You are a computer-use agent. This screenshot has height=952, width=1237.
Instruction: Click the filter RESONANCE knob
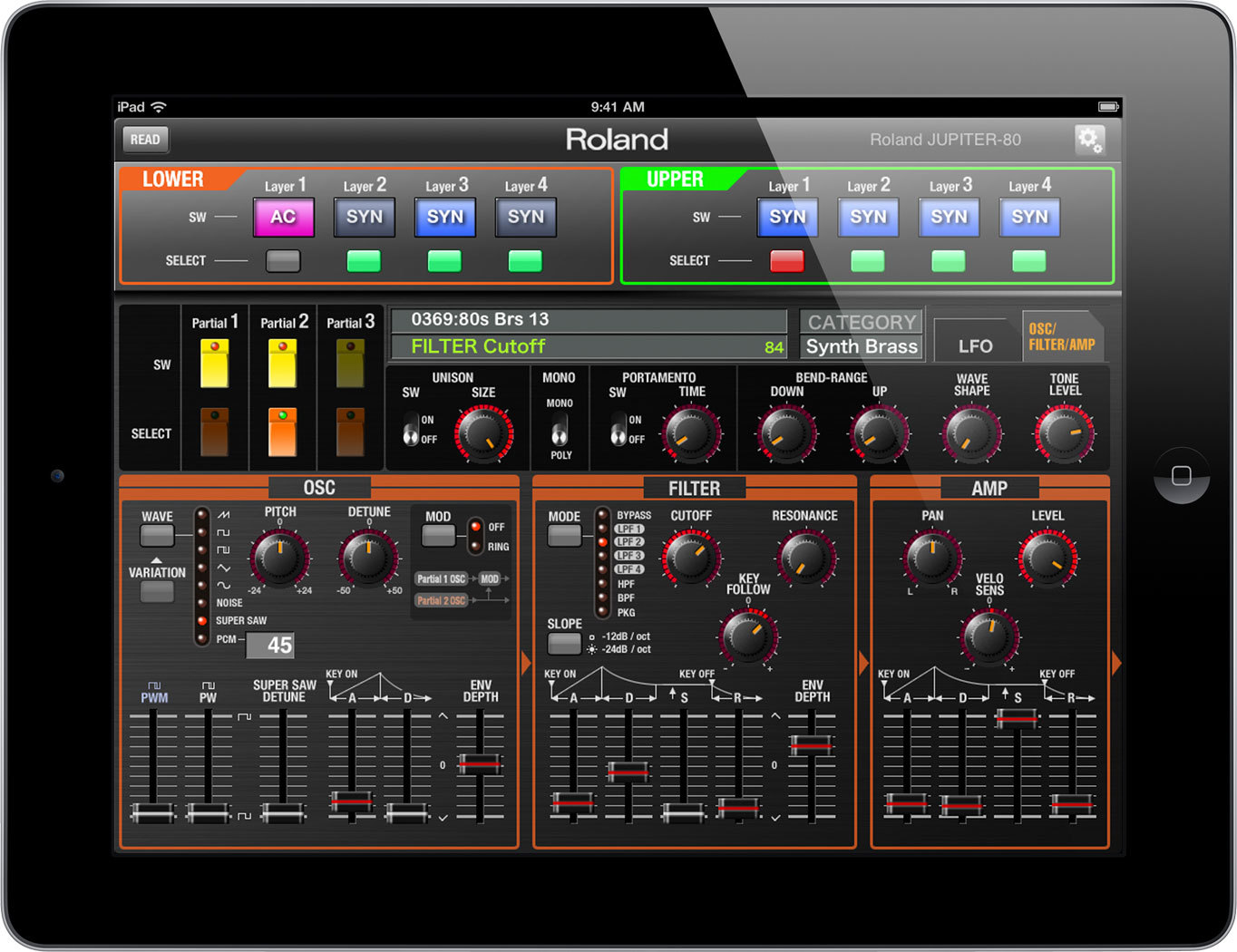click(x=805, y=559)
